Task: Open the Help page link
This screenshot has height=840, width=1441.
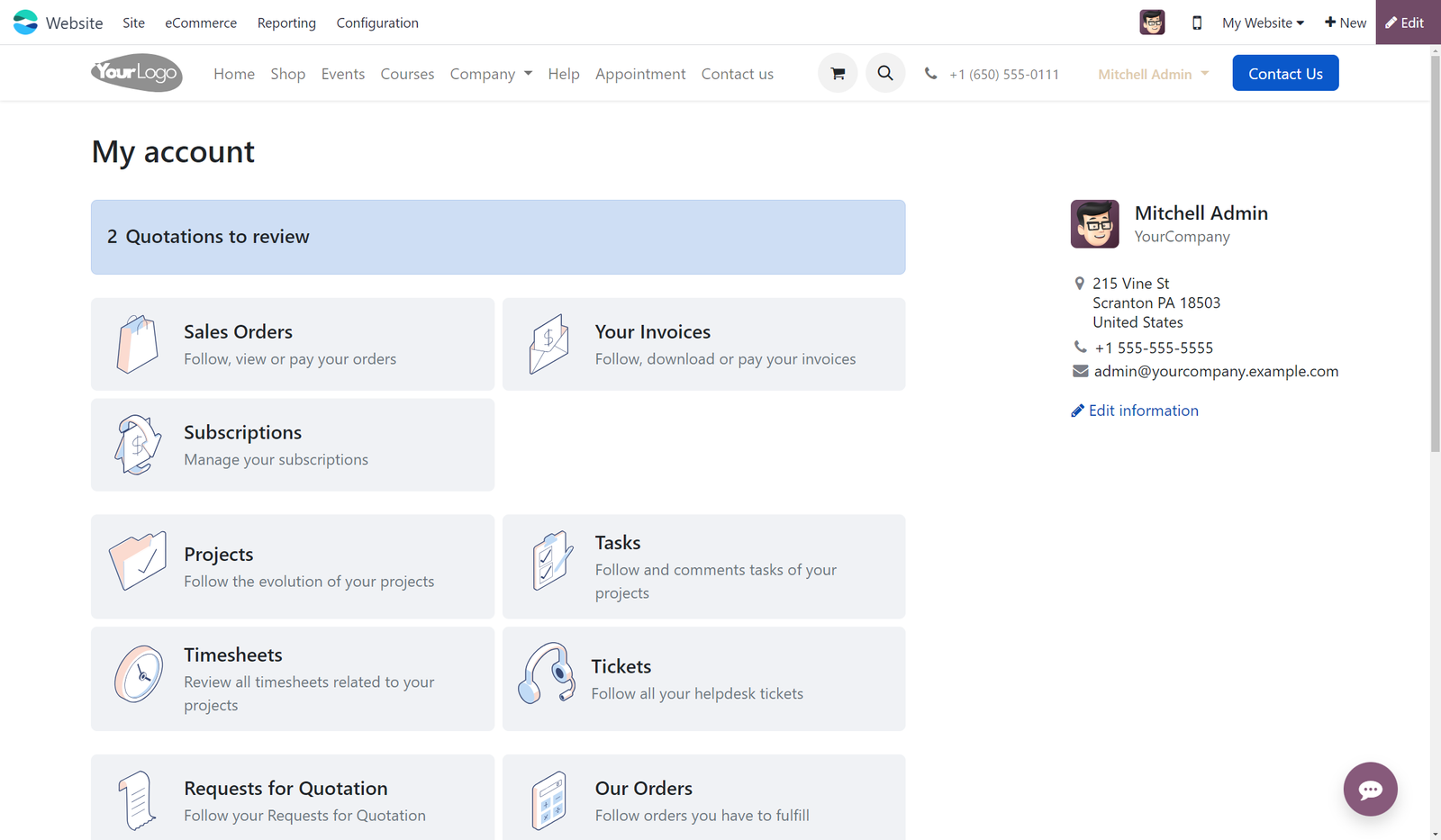Action: tap(564, 74)
